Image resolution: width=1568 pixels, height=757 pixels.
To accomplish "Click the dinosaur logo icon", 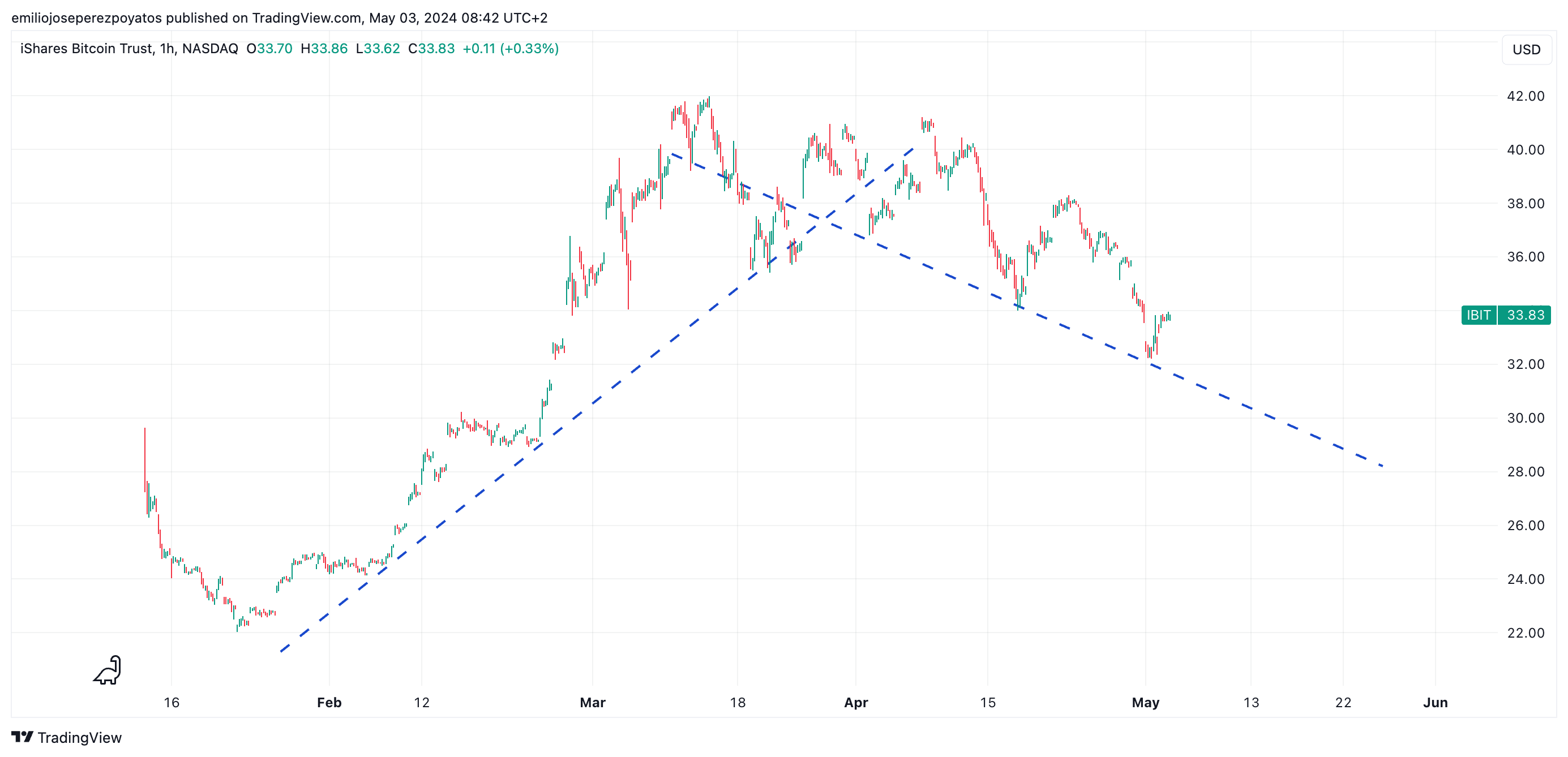I will (x=108, y=670).
